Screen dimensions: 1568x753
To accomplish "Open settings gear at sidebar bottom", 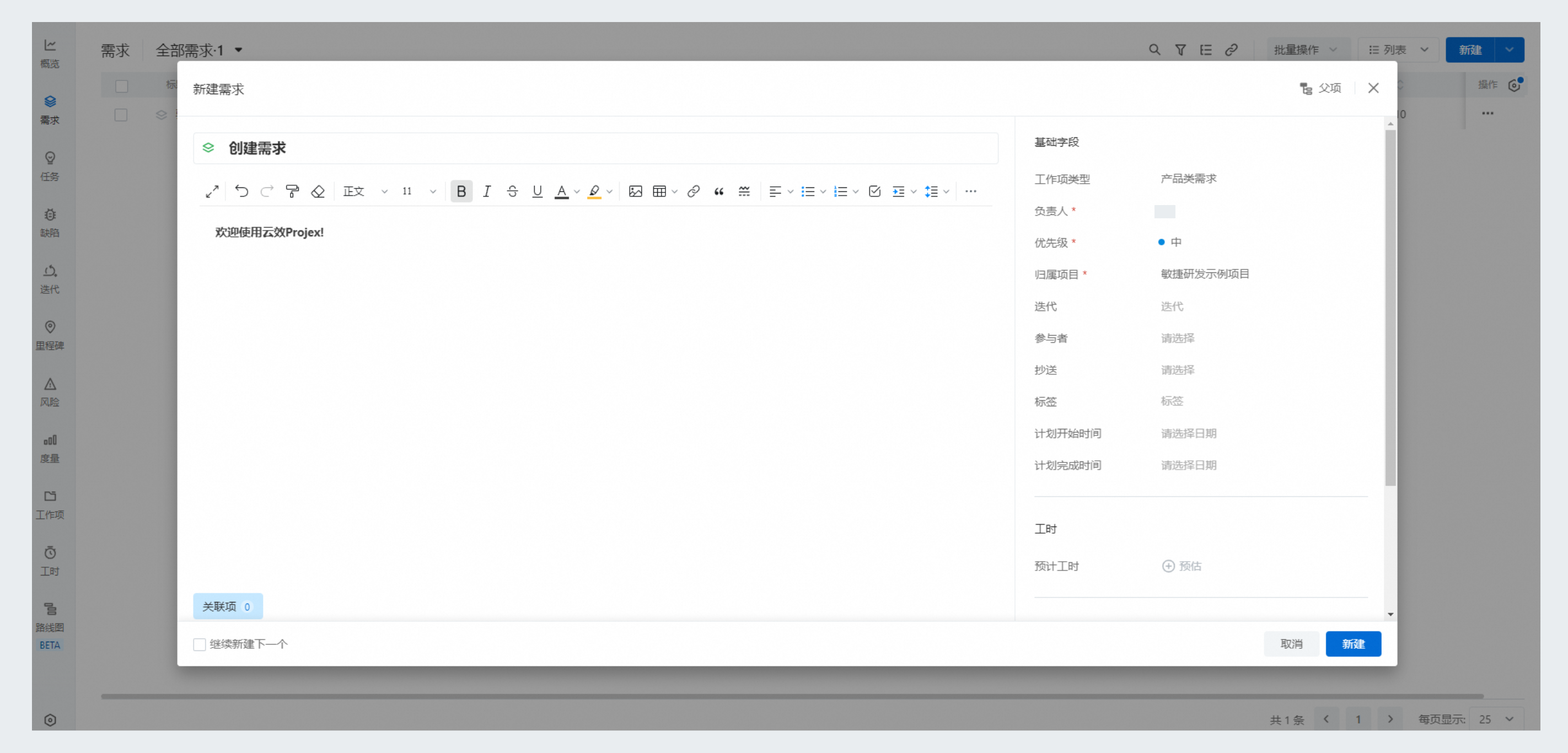I will pyautogui.click(x=51, y=720).
